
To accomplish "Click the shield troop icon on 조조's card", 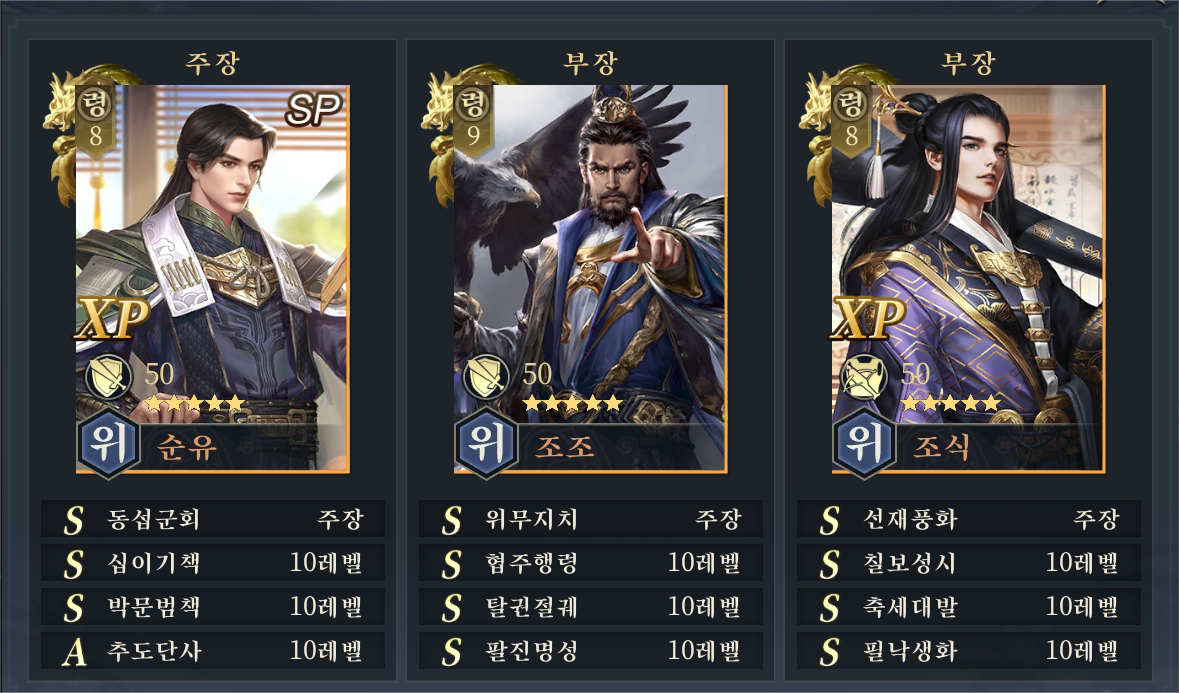I will (486, 376).
